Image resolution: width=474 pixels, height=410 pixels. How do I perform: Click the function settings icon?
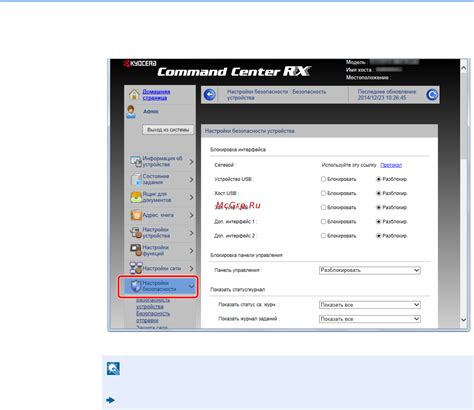pos(136,250)
